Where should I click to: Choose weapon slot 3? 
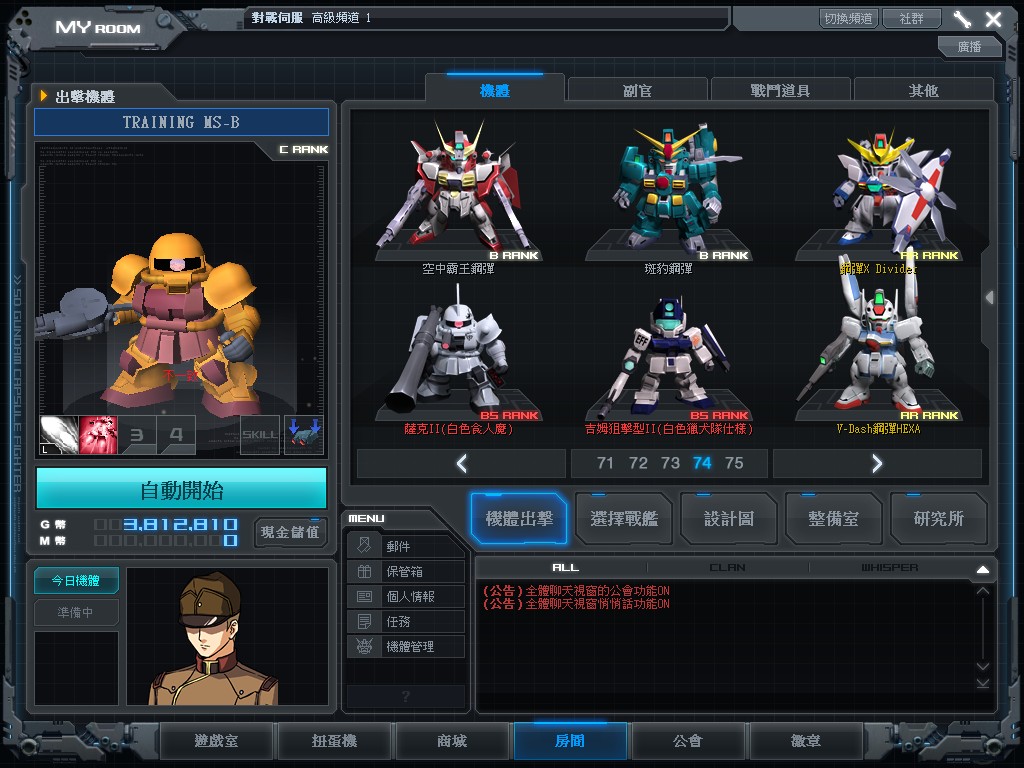pyautogui.click(x=137, y=435)
